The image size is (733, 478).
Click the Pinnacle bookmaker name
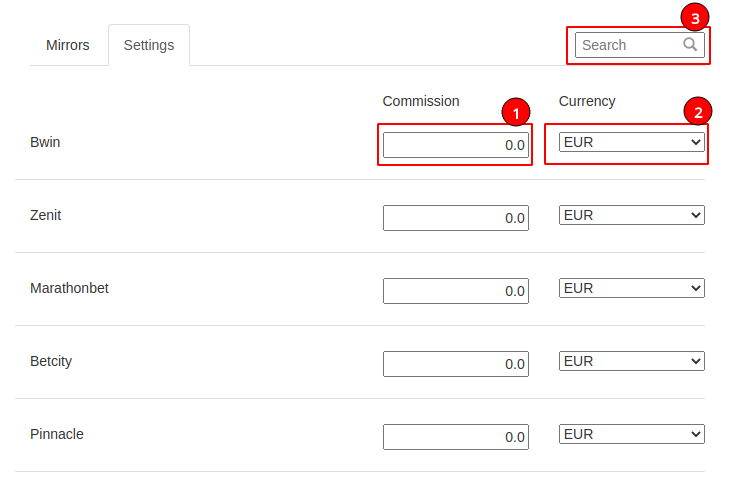coord(57,434)
